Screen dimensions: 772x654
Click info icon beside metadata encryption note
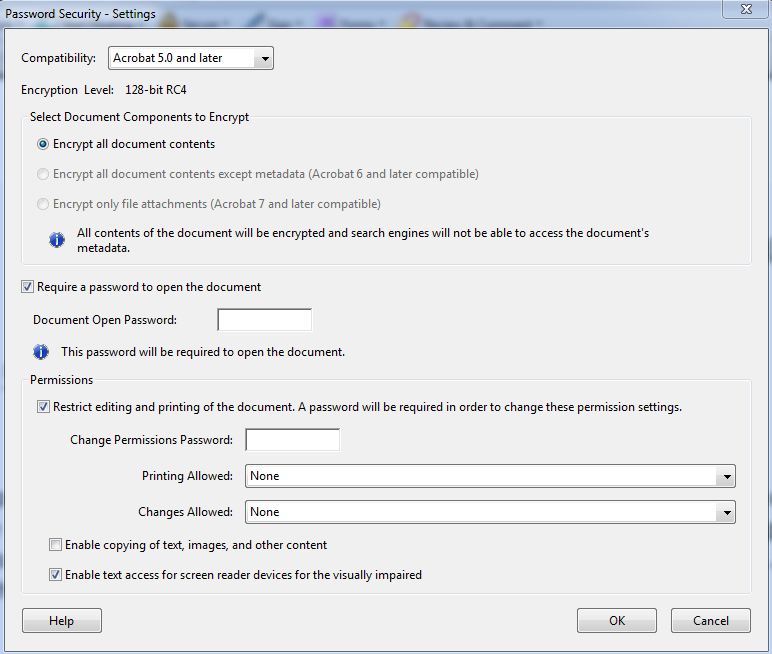pos(57,240)
